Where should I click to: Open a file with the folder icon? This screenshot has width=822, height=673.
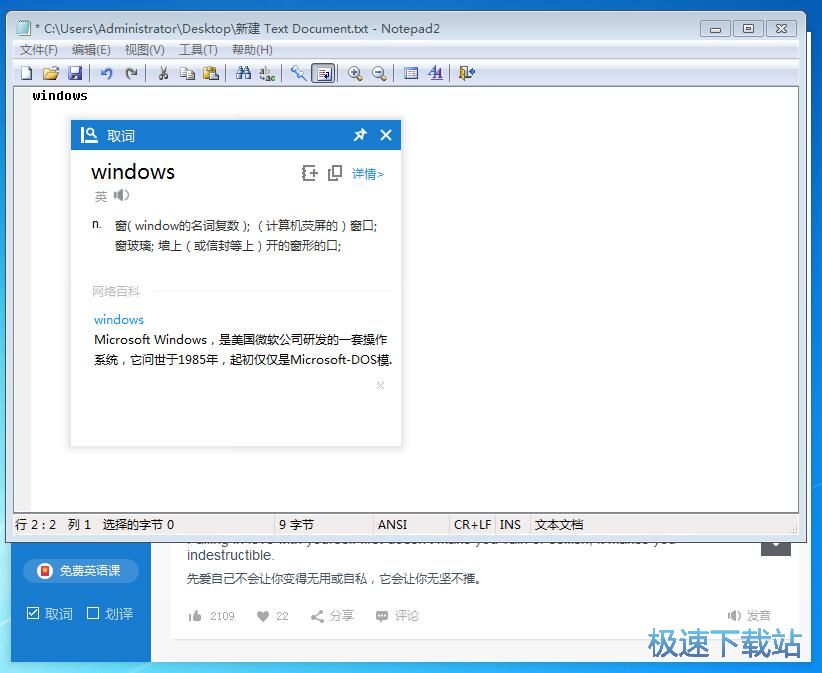pos(51,73)
